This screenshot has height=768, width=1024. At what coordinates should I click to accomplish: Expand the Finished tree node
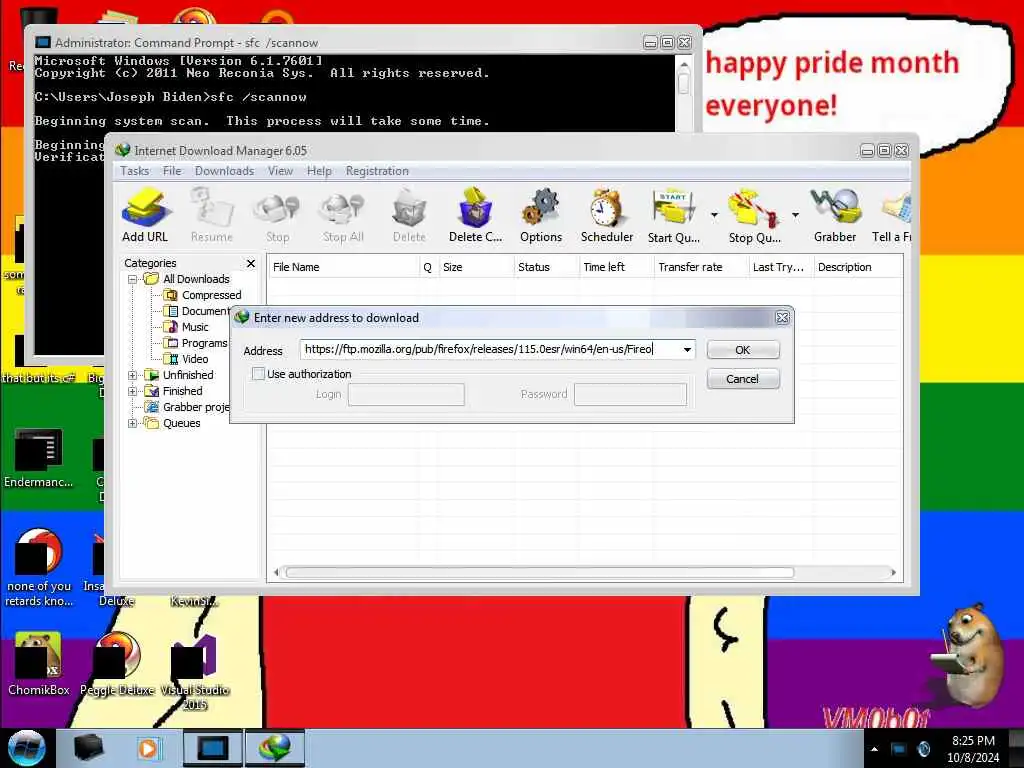[x=133, y=391]
